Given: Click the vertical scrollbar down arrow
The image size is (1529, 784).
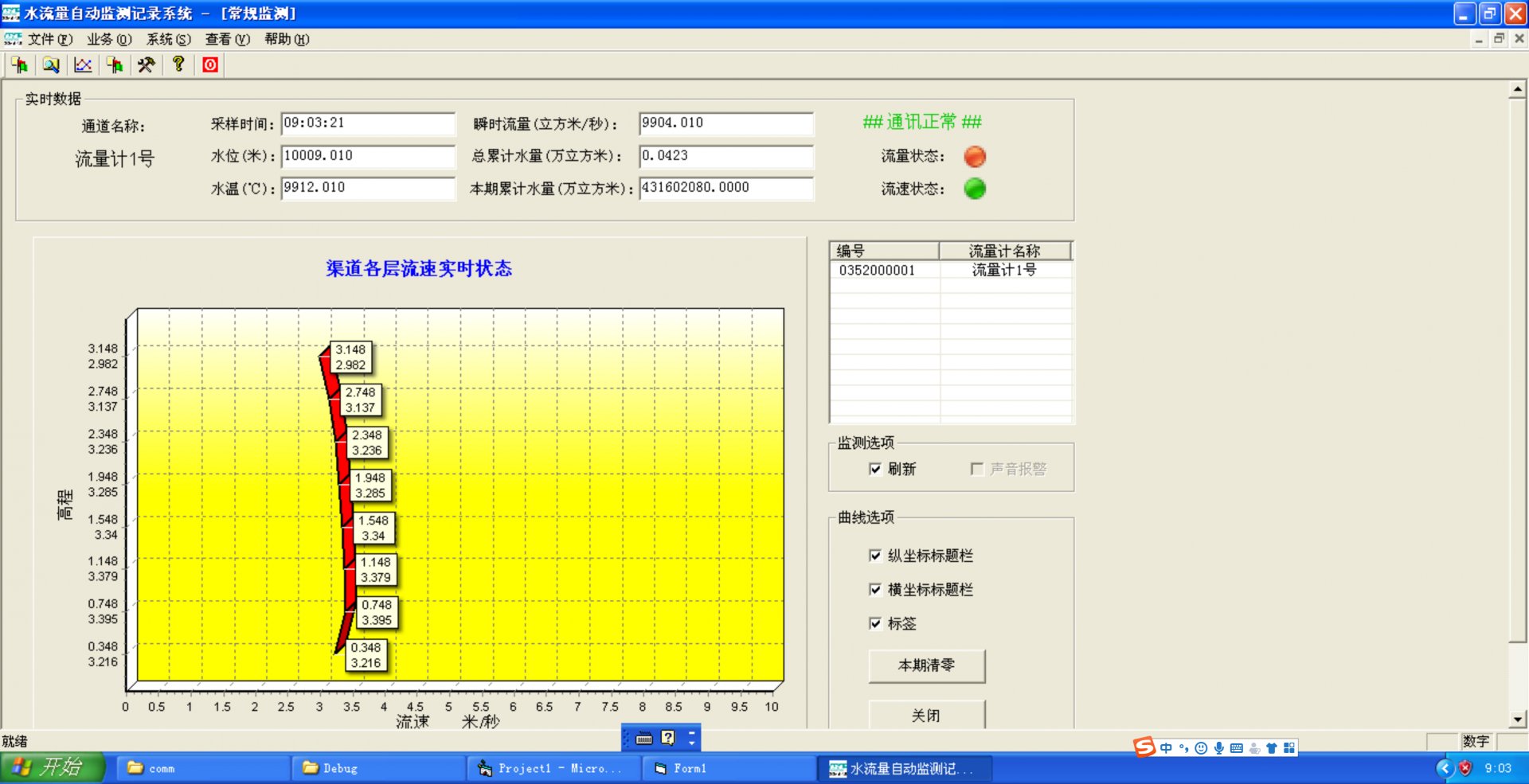Looking at the screenshot, I should coord(1518,720).
